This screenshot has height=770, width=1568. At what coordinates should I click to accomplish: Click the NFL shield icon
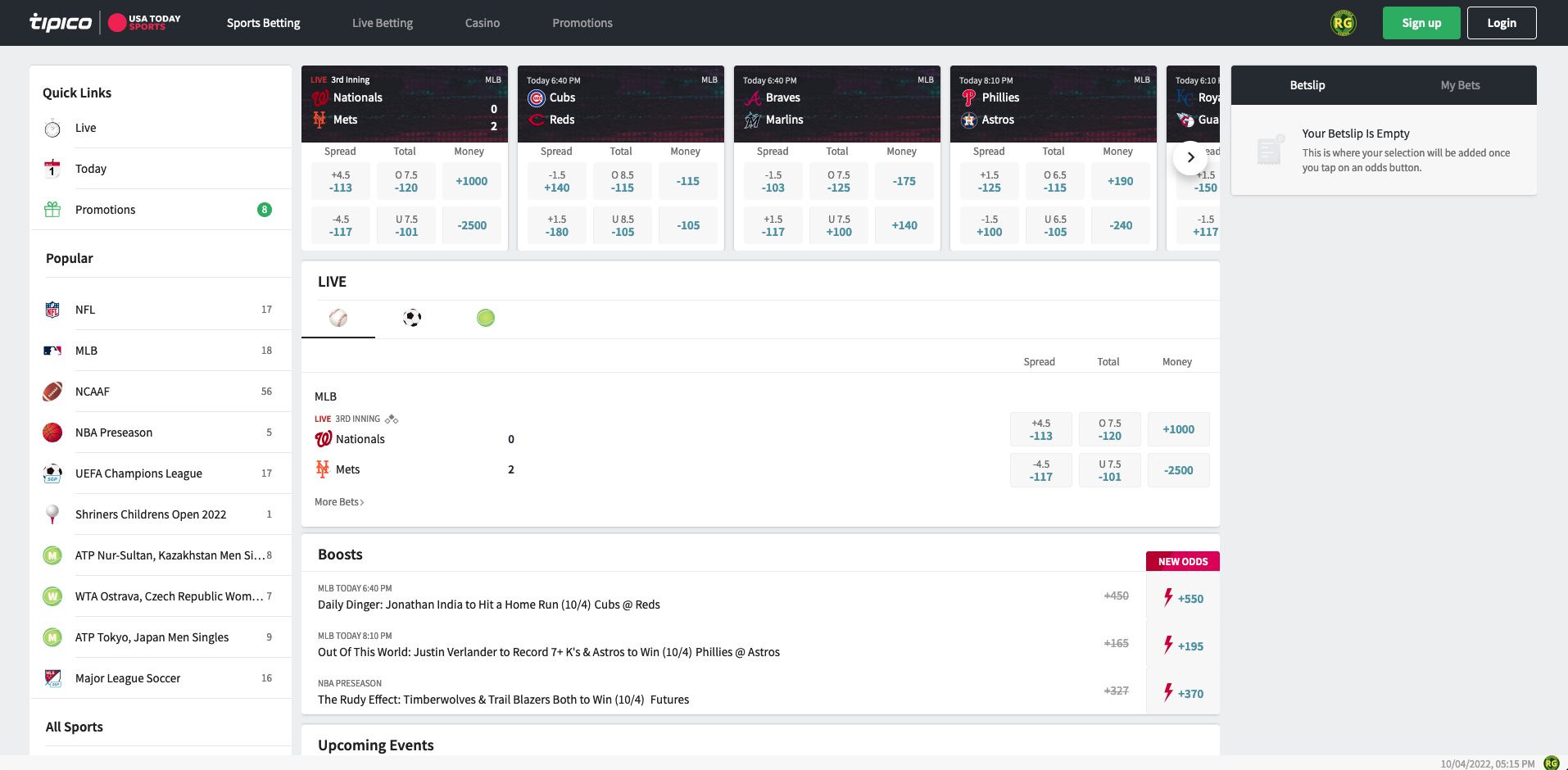click(x=52, y=310)
